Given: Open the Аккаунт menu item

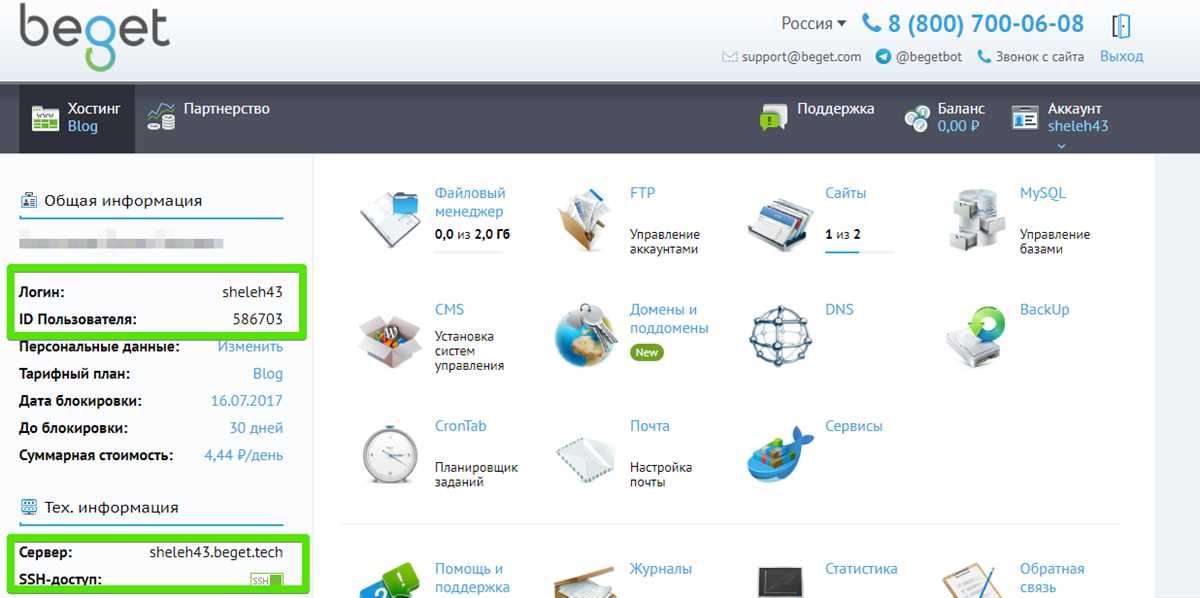Looking at the screenshot, I should pyautogui.click(x=1060, y=117).
